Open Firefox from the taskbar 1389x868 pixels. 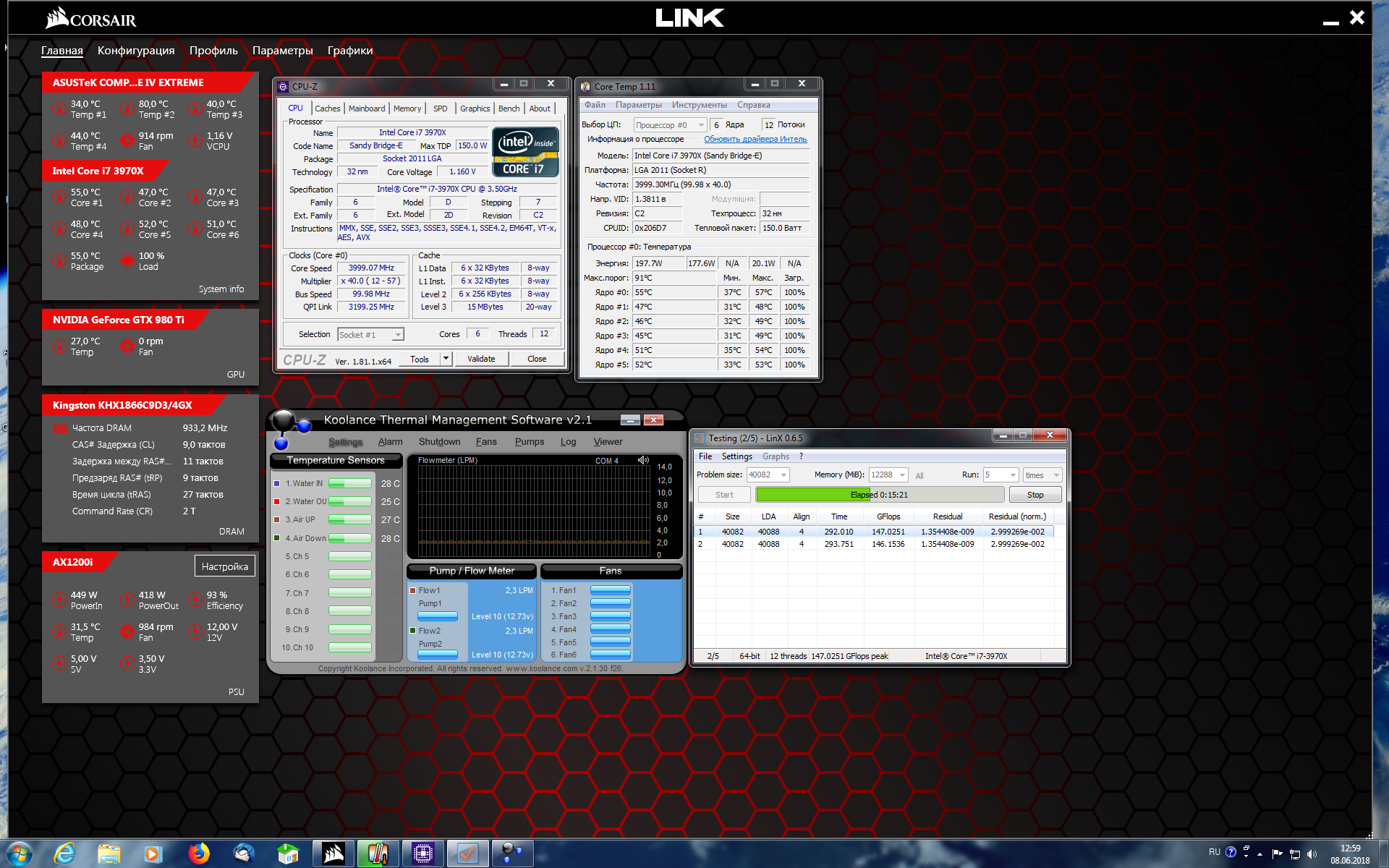click(x=199, y=854)
